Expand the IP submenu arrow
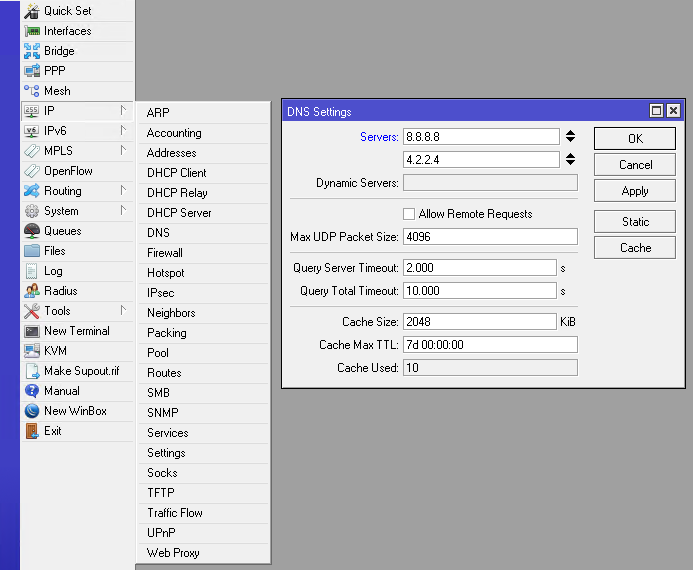 pos(123,110)
